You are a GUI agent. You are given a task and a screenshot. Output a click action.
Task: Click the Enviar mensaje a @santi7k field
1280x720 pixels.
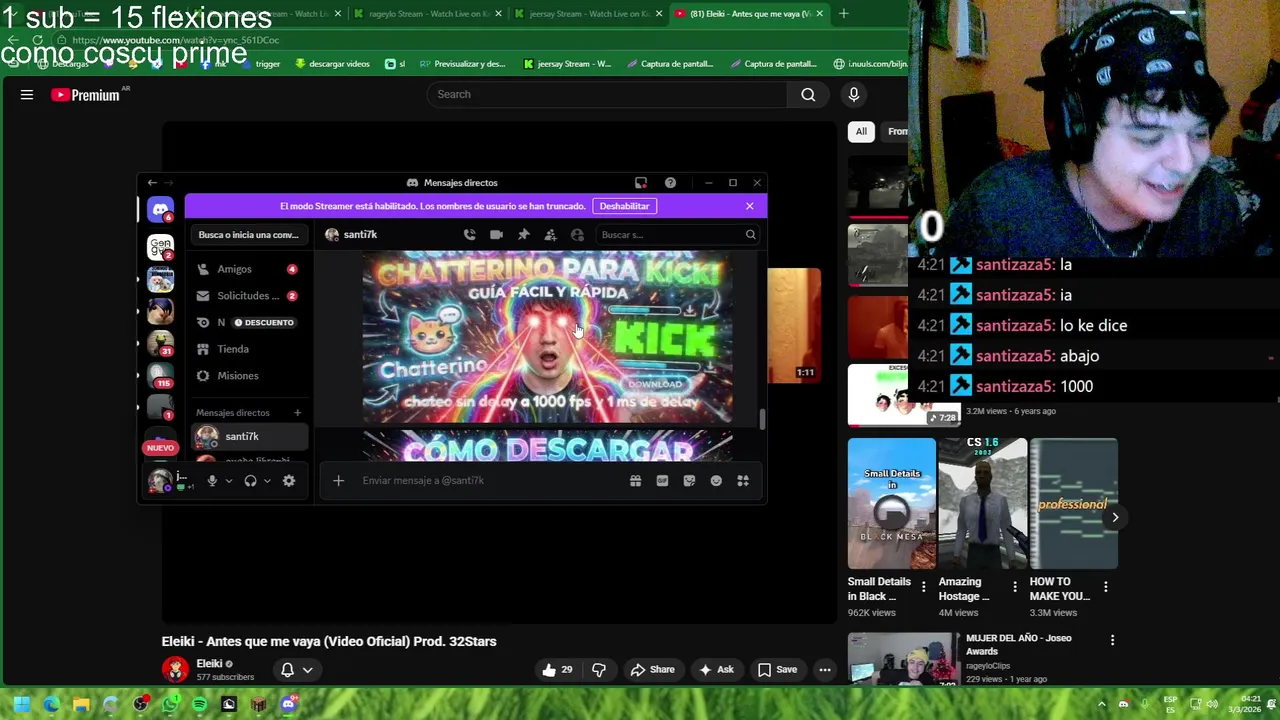coord(488,481)
